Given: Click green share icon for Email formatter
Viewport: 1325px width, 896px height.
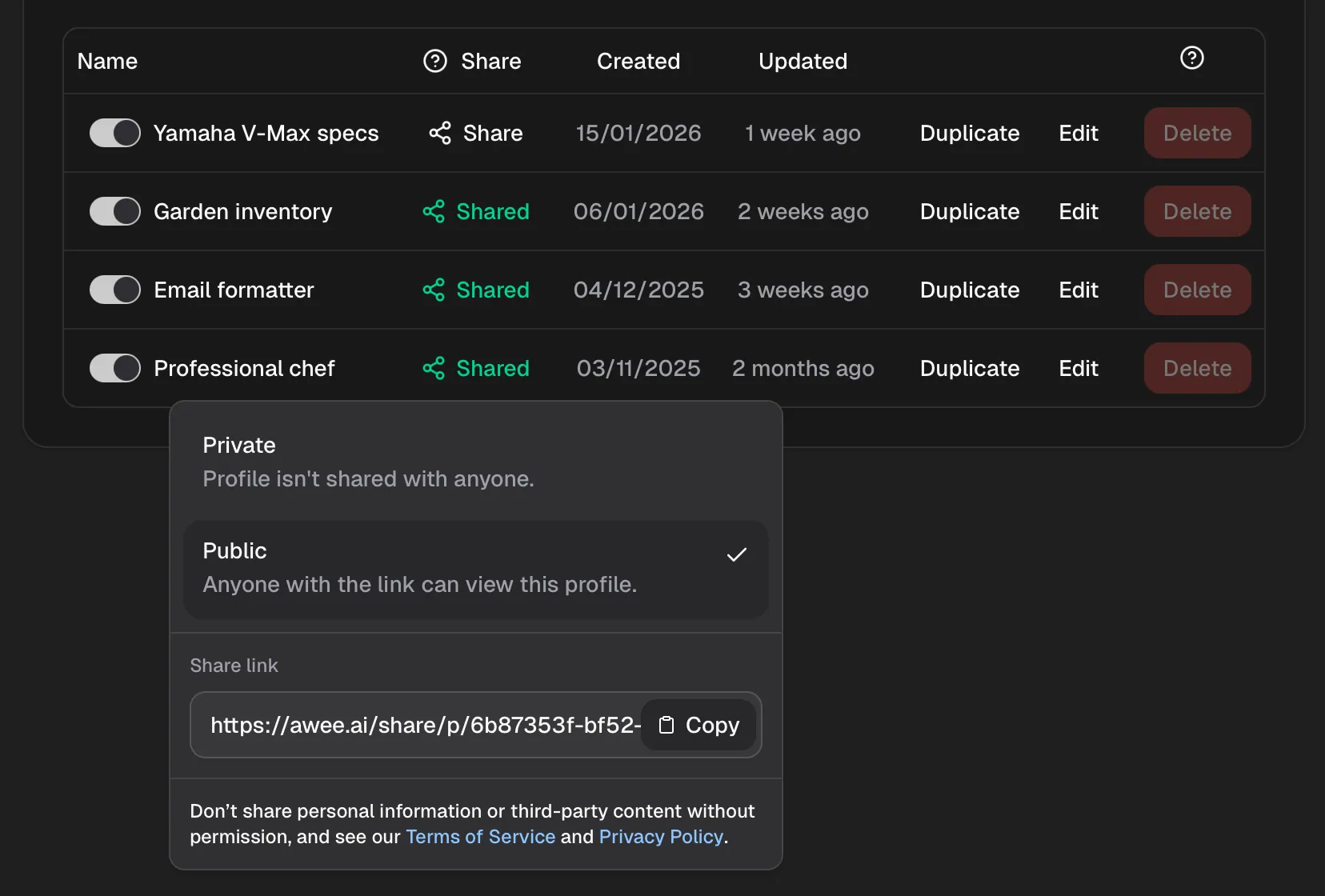Looking at the screenshot, I should tap(434, 290).
